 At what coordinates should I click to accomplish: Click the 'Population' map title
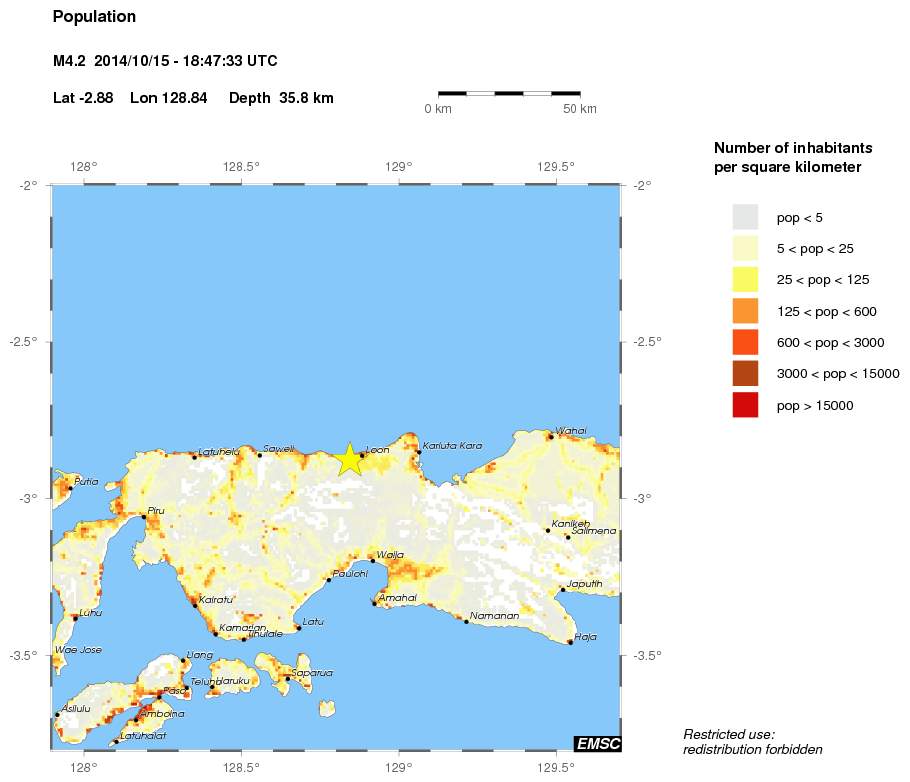click(94, 17)
